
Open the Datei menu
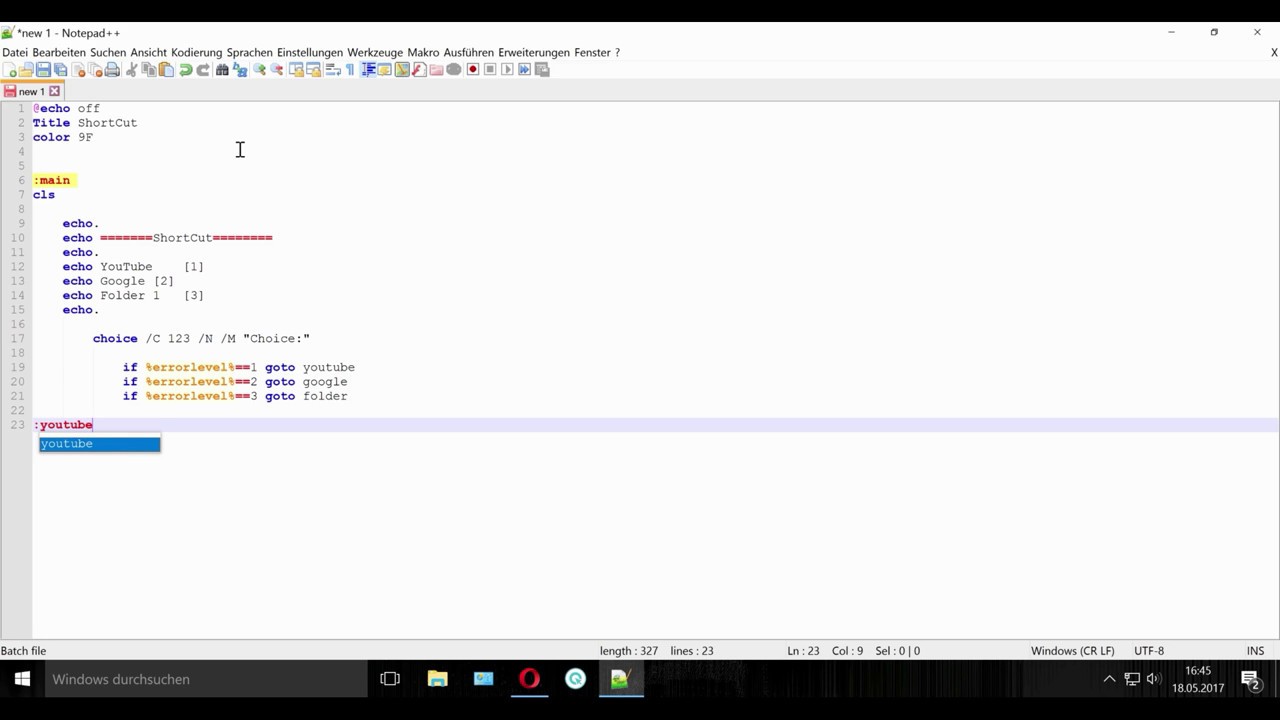15,52
